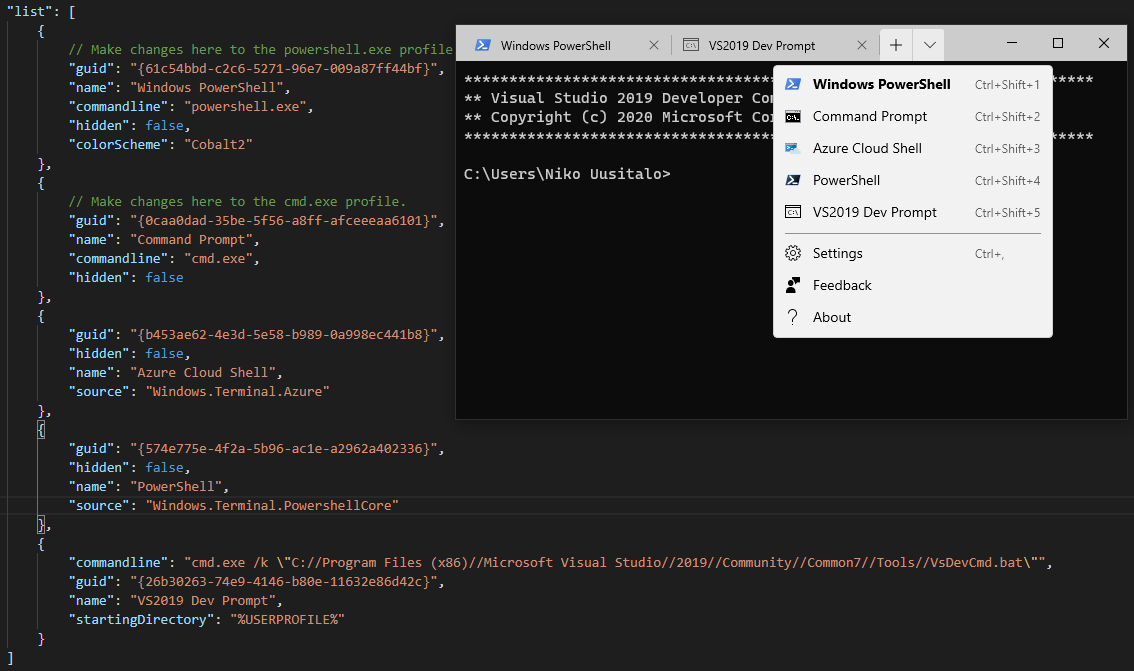1134x671 pixels.
Task: Click PowerShell icon on Windows PowerShell tab
Action: pyautogui.click(x=482, y=45)
